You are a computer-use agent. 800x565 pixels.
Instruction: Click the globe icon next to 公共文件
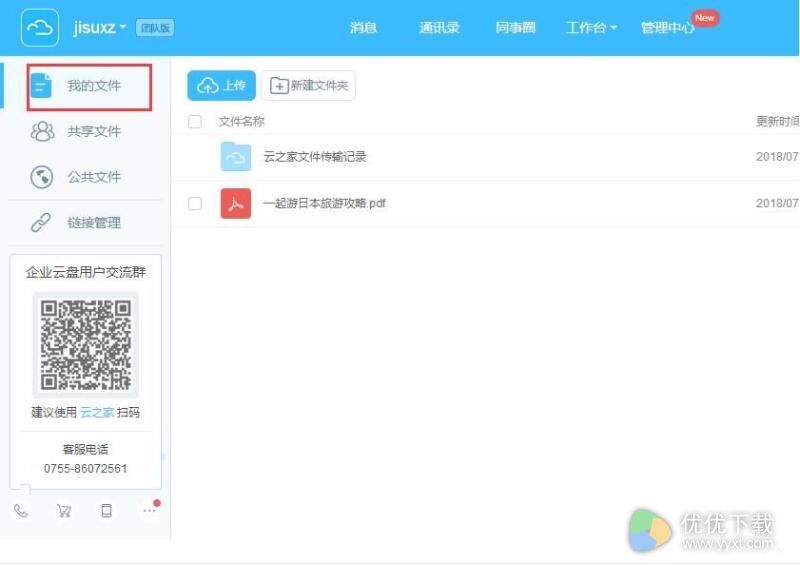(x=42, y=177)
